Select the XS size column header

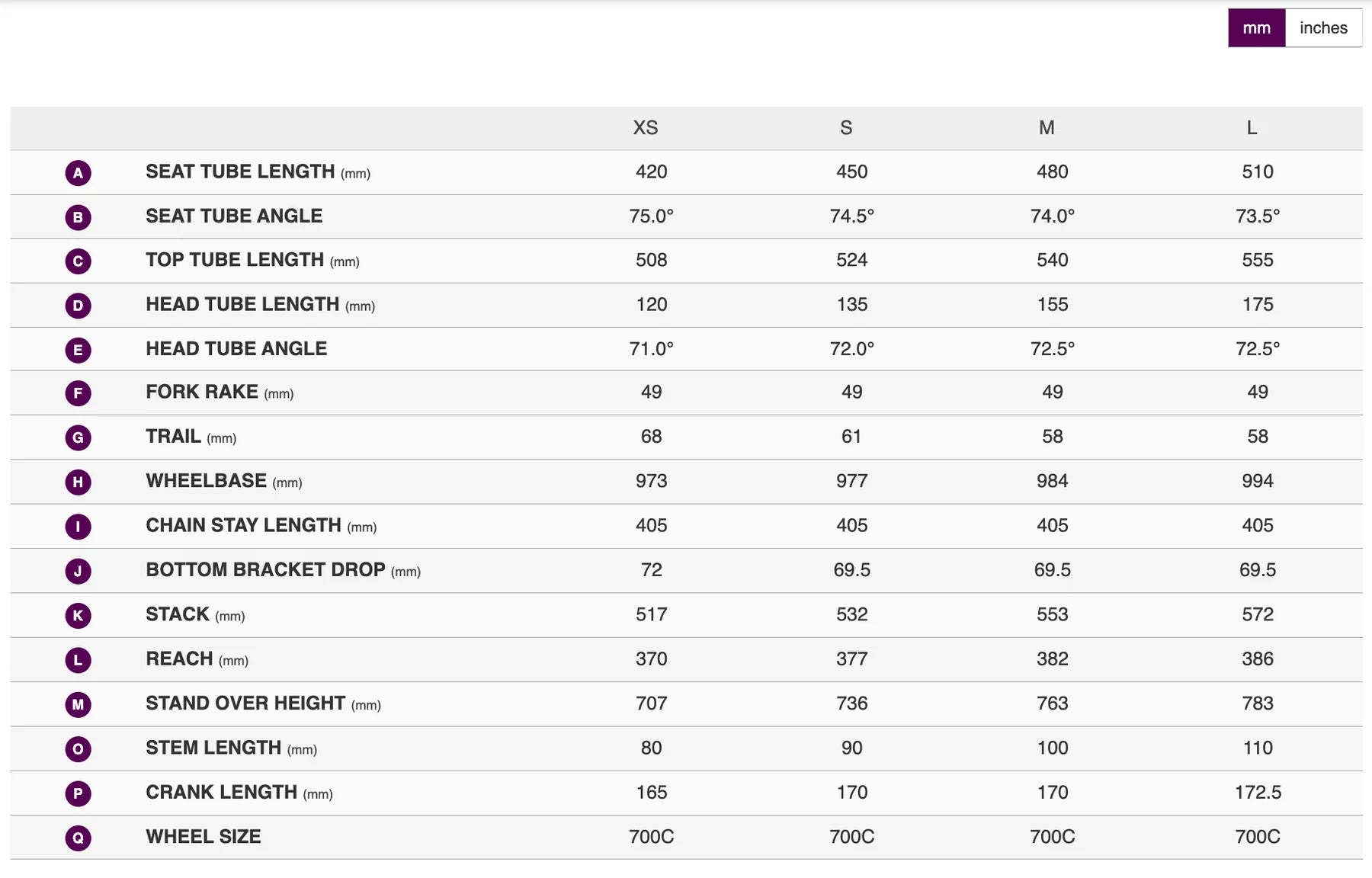(645, 128)
